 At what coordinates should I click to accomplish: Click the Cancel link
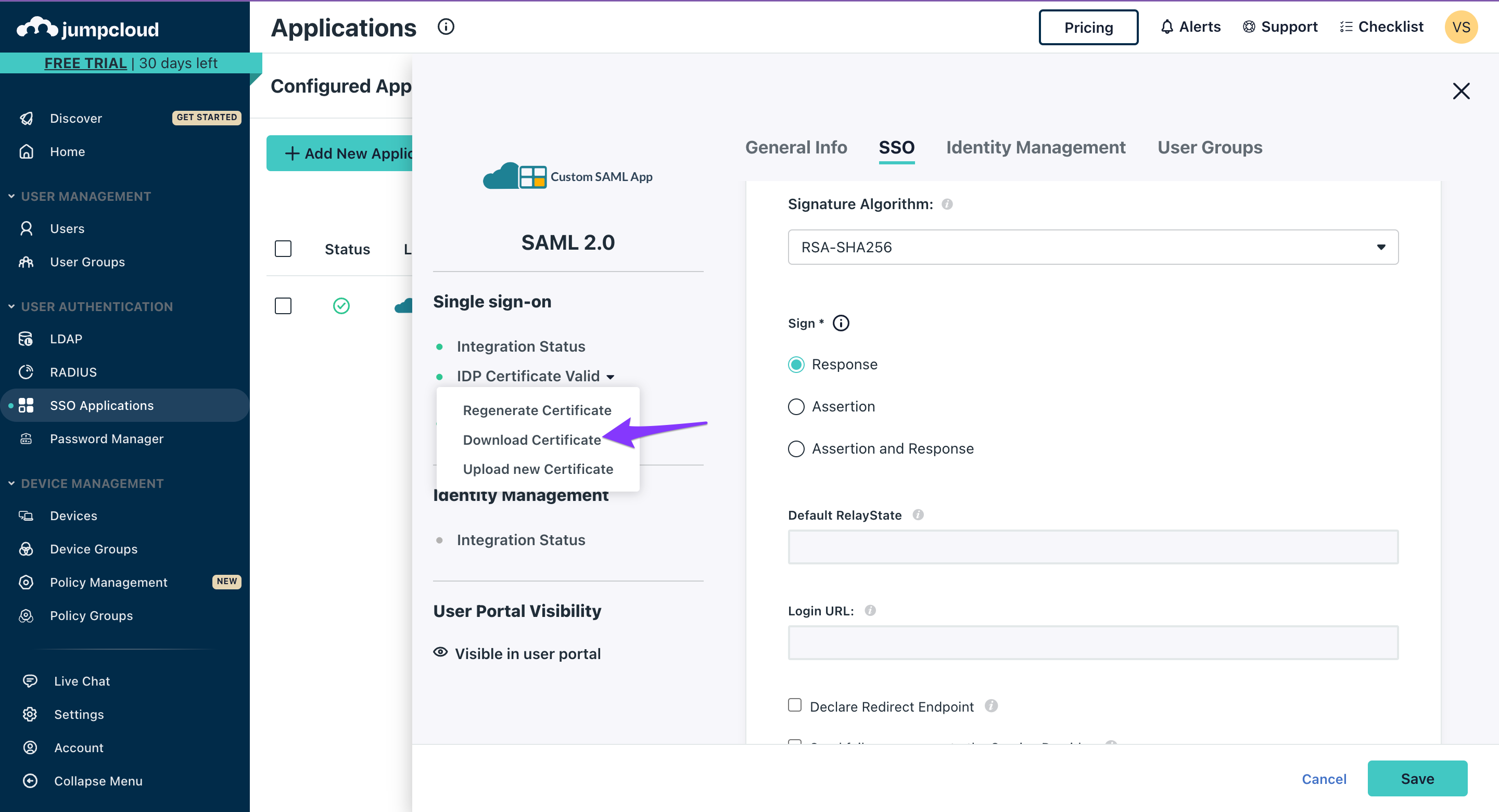tap(1323, 779)
